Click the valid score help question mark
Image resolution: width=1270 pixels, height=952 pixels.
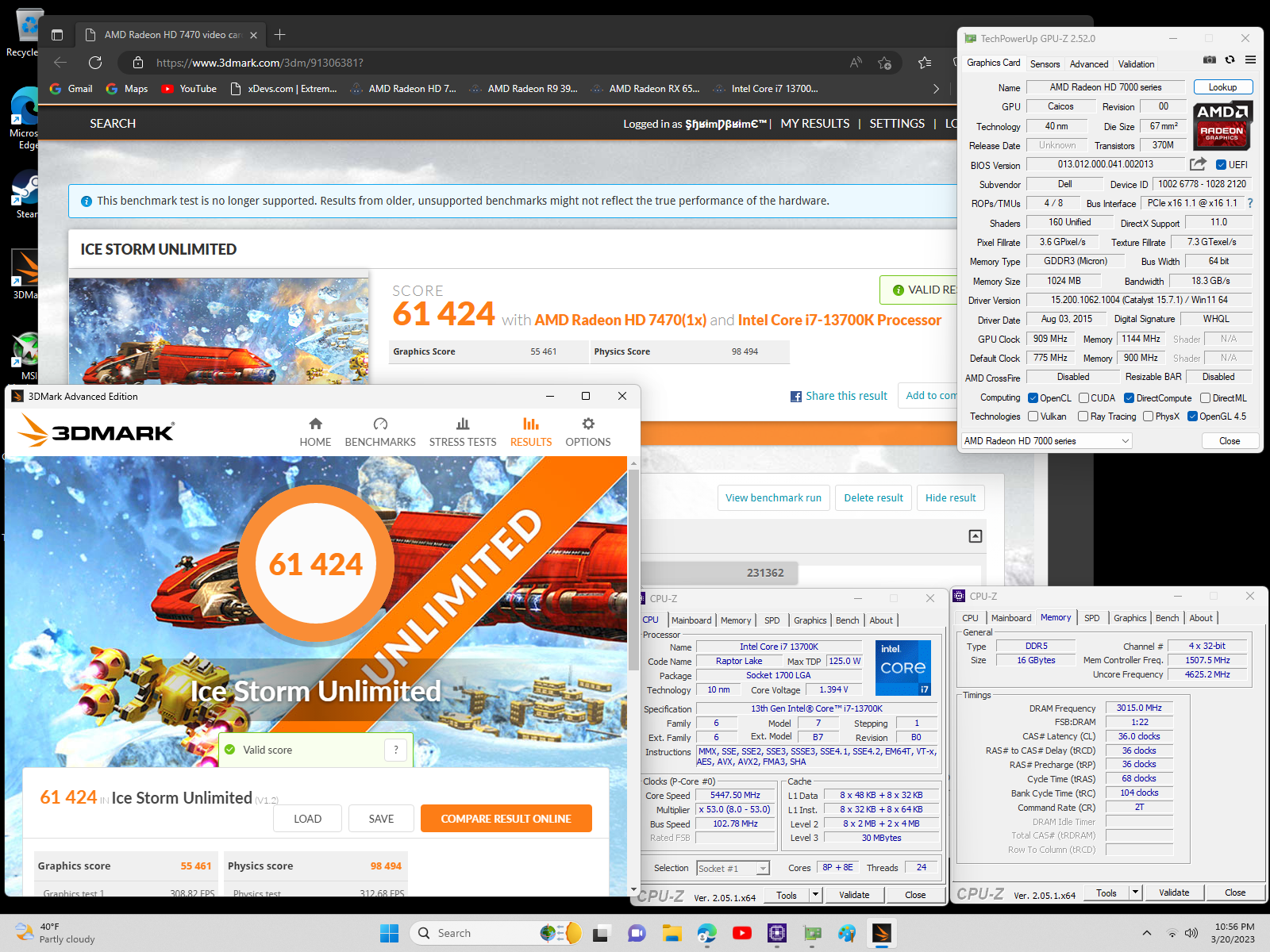pyautogui.click(x=395, y=750)
